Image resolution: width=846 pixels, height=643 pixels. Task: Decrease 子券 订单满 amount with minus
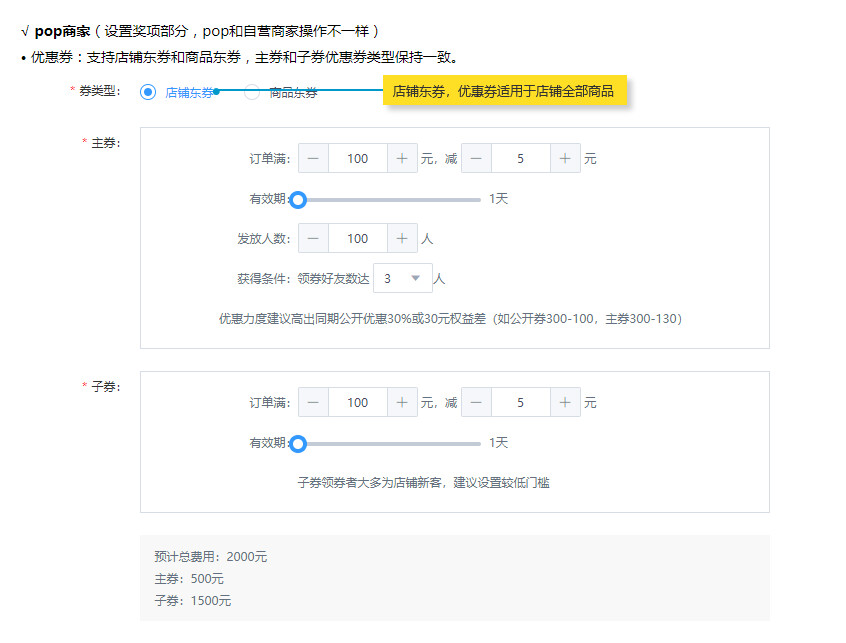313,402
